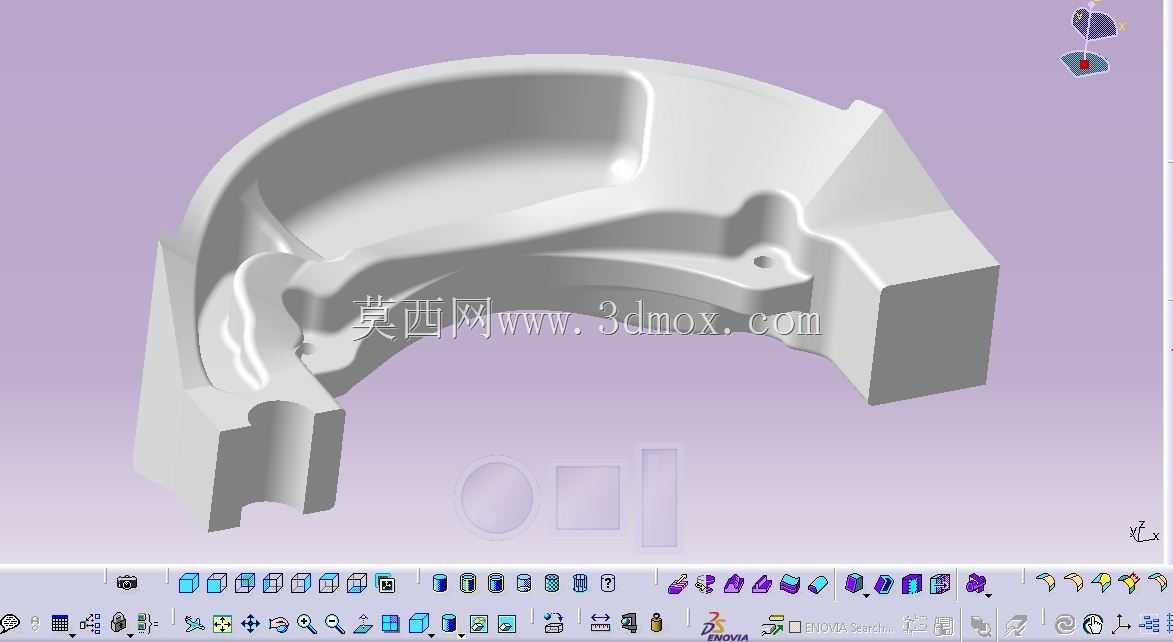Activate Fly Mode airplane icon
This screenshot has height=642, width=1173.
[194, 623]
